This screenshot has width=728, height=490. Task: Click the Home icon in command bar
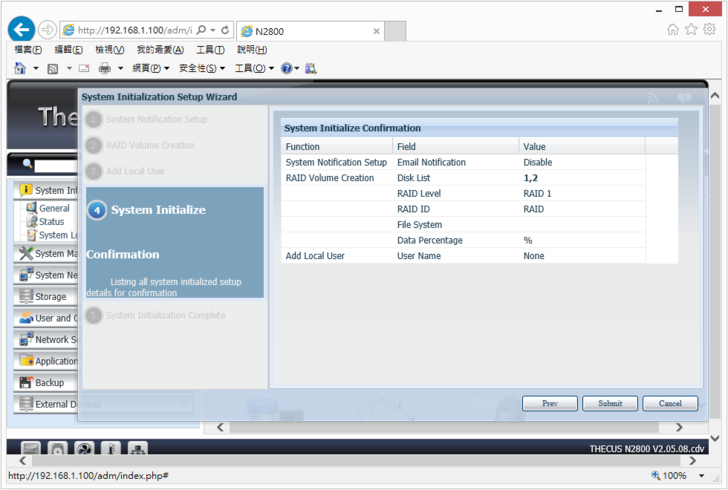pyautogui.click(x=20, y=68)
